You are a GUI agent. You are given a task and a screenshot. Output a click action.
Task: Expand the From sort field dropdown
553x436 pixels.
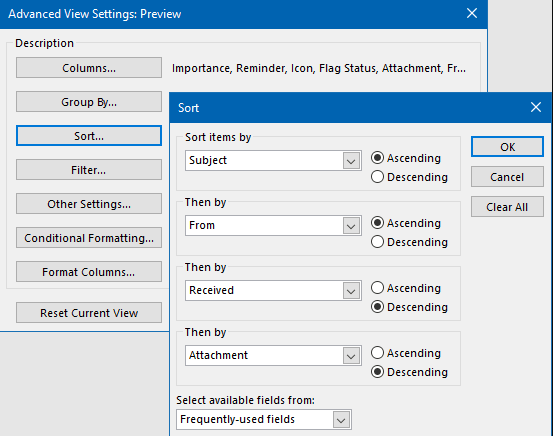[351, 226]
